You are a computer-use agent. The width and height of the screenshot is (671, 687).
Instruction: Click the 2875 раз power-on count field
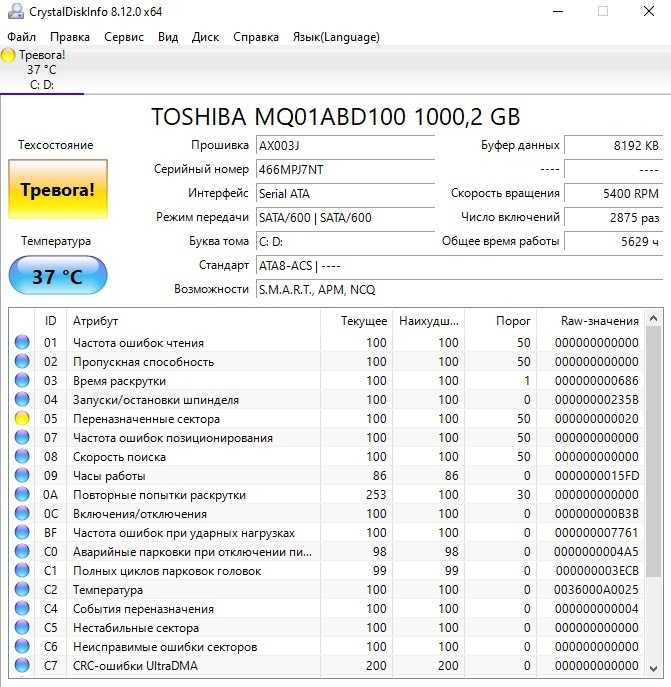pos(613,217)
